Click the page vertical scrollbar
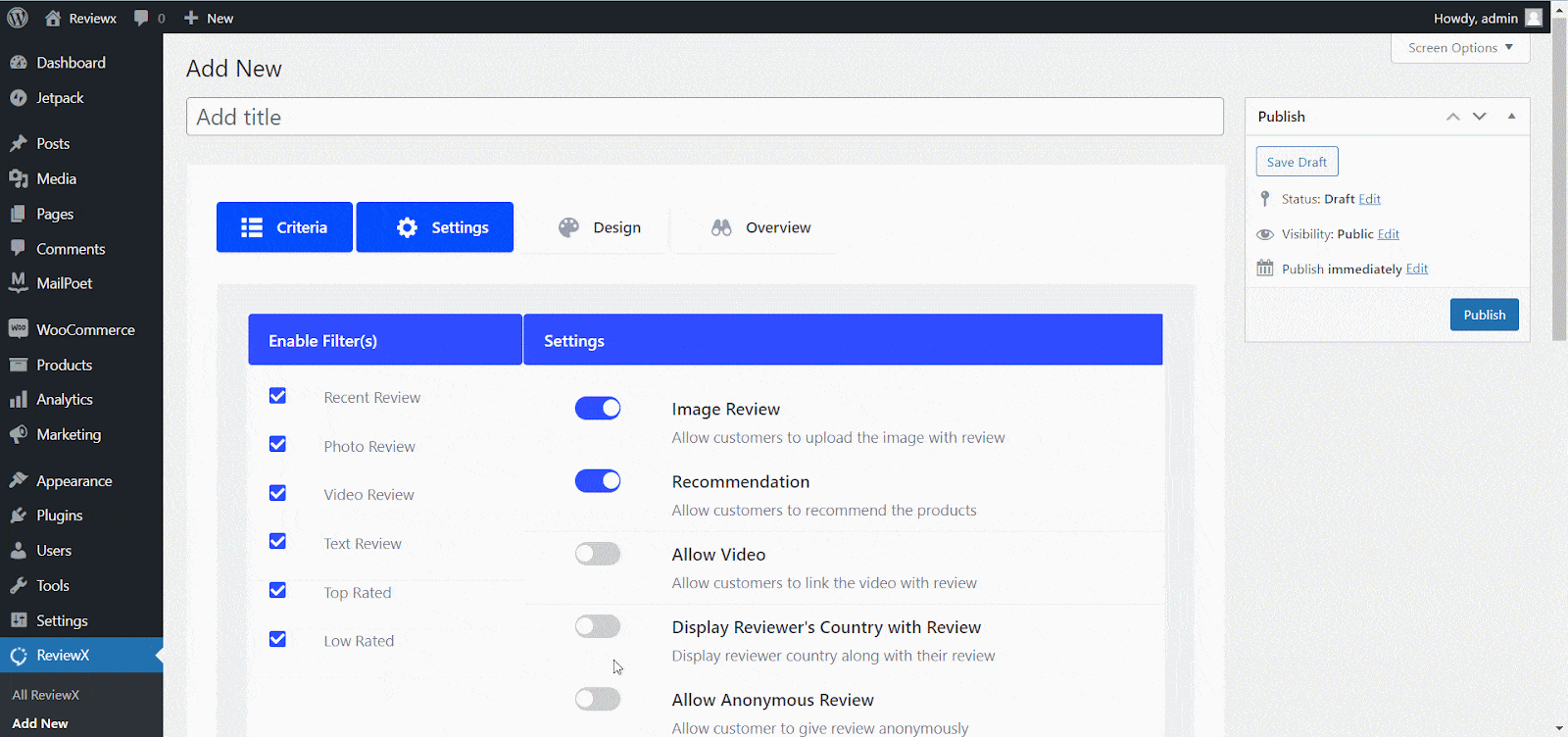Image resolution: width=1568 pixels, height=737 pixels. coord(1559,178)
